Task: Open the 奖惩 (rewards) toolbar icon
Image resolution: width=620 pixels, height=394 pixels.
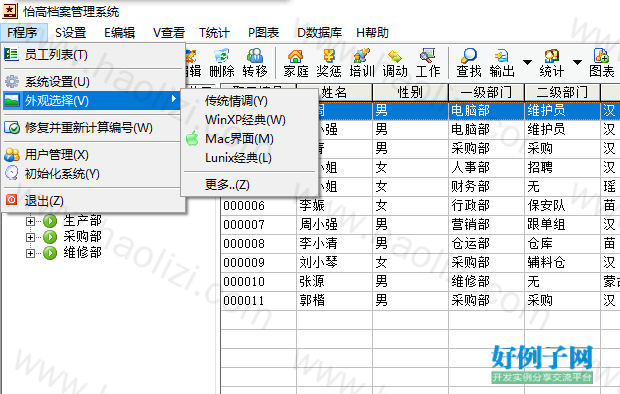Action: point(329,63)
